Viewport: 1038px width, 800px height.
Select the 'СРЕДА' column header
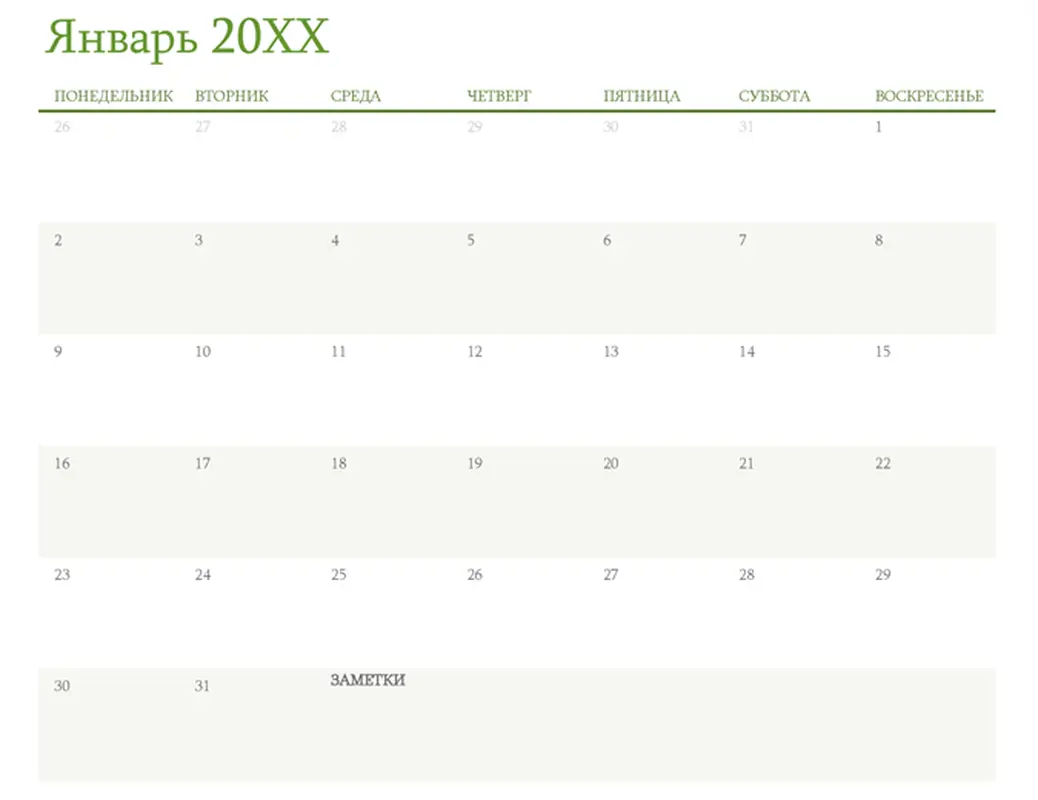pyautogui.click(x=355, y=96)
